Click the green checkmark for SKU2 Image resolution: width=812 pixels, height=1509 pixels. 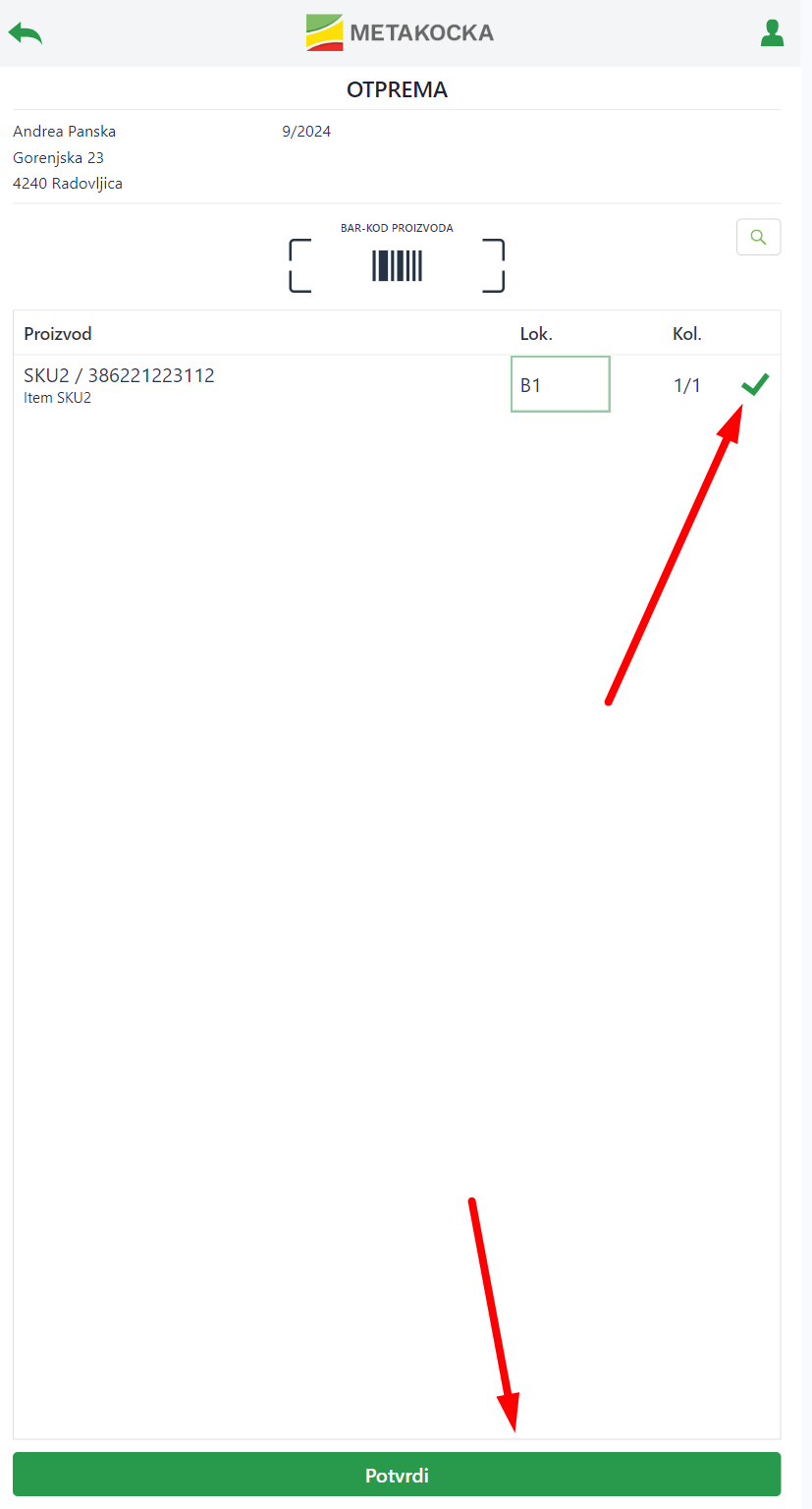pos(755,385)
